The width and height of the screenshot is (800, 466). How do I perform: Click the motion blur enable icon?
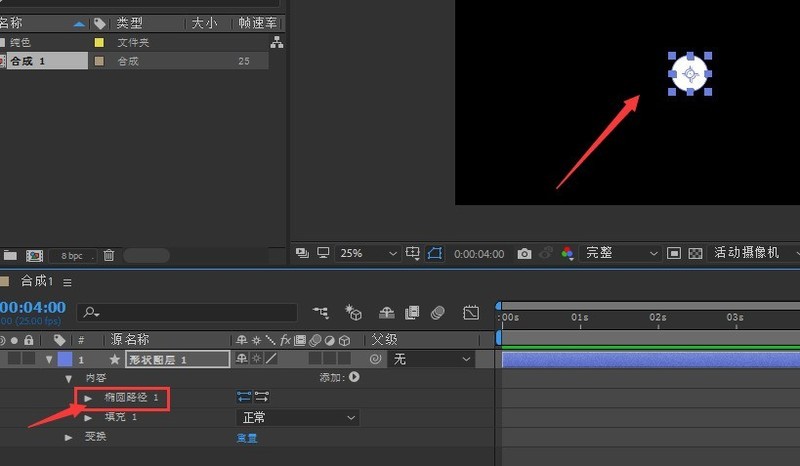pos(437,312)
